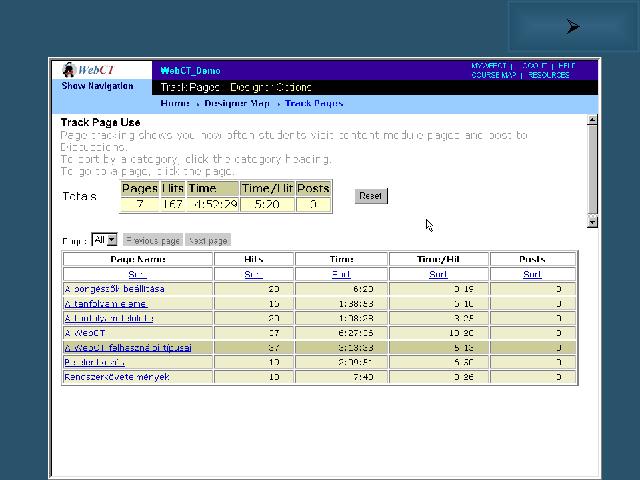Click the WebCT_Demo course title

pyautogui.click(x=190, y=71)
